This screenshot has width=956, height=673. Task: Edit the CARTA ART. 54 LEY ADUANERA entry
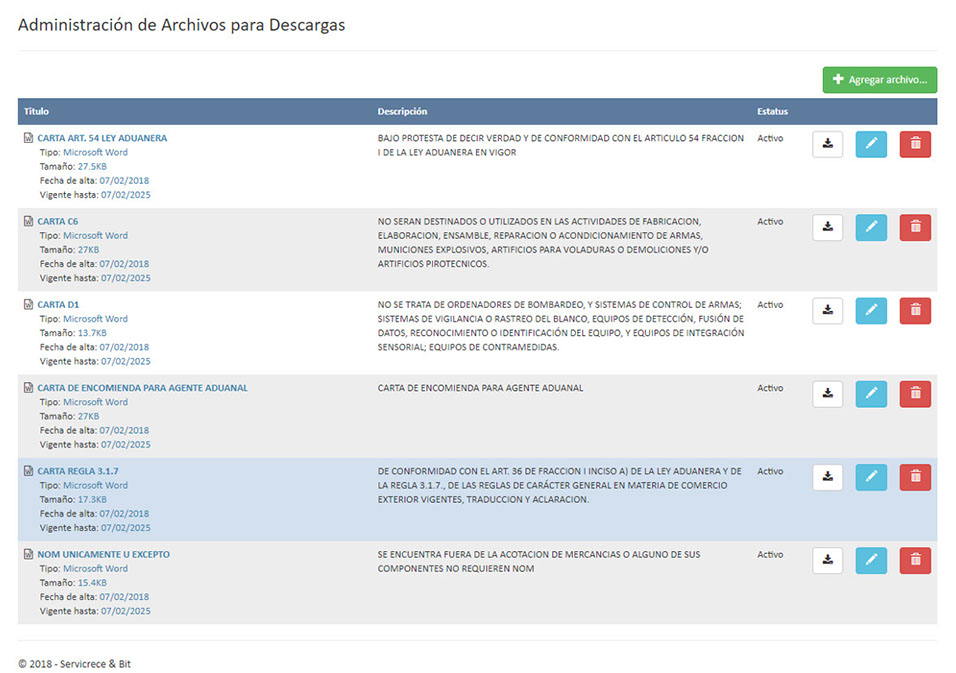click(871, 144)
